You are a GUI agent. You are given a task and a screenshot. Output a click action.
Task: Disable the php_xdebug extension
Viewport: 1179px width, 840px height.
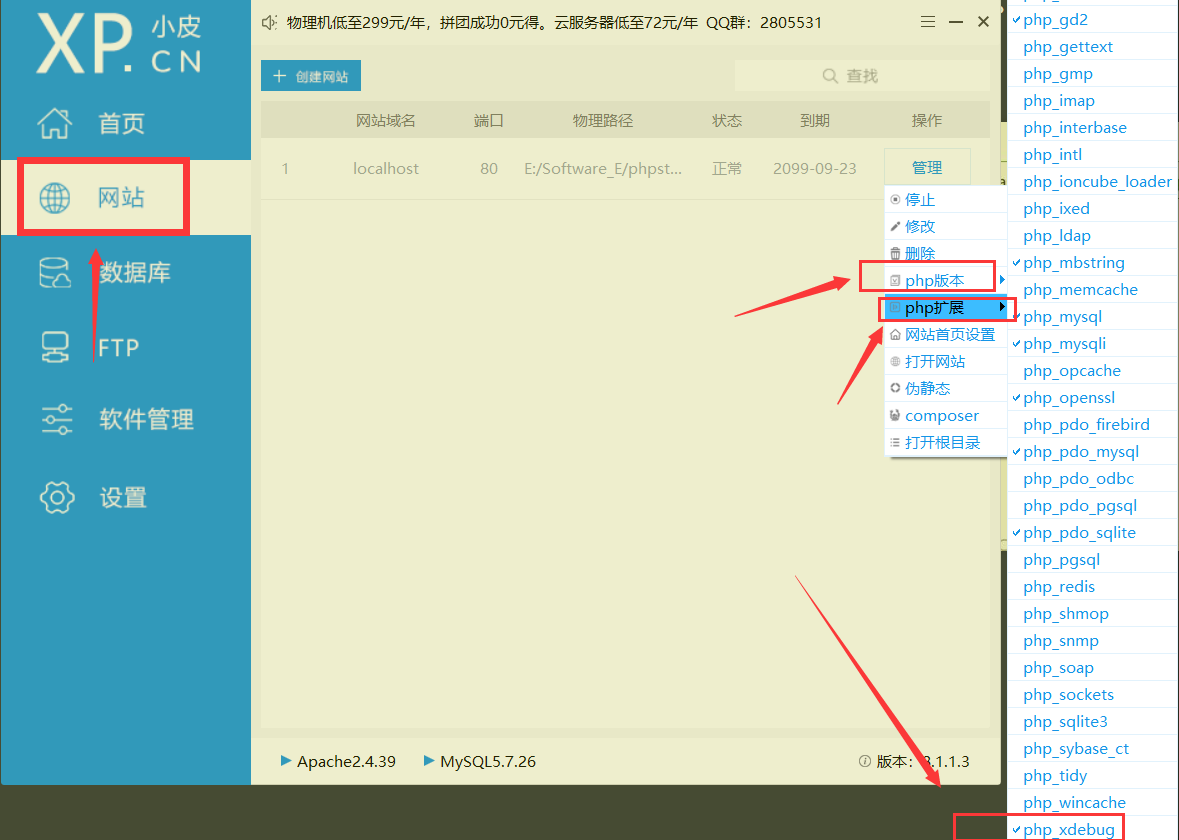click(x=1092, y=829)
